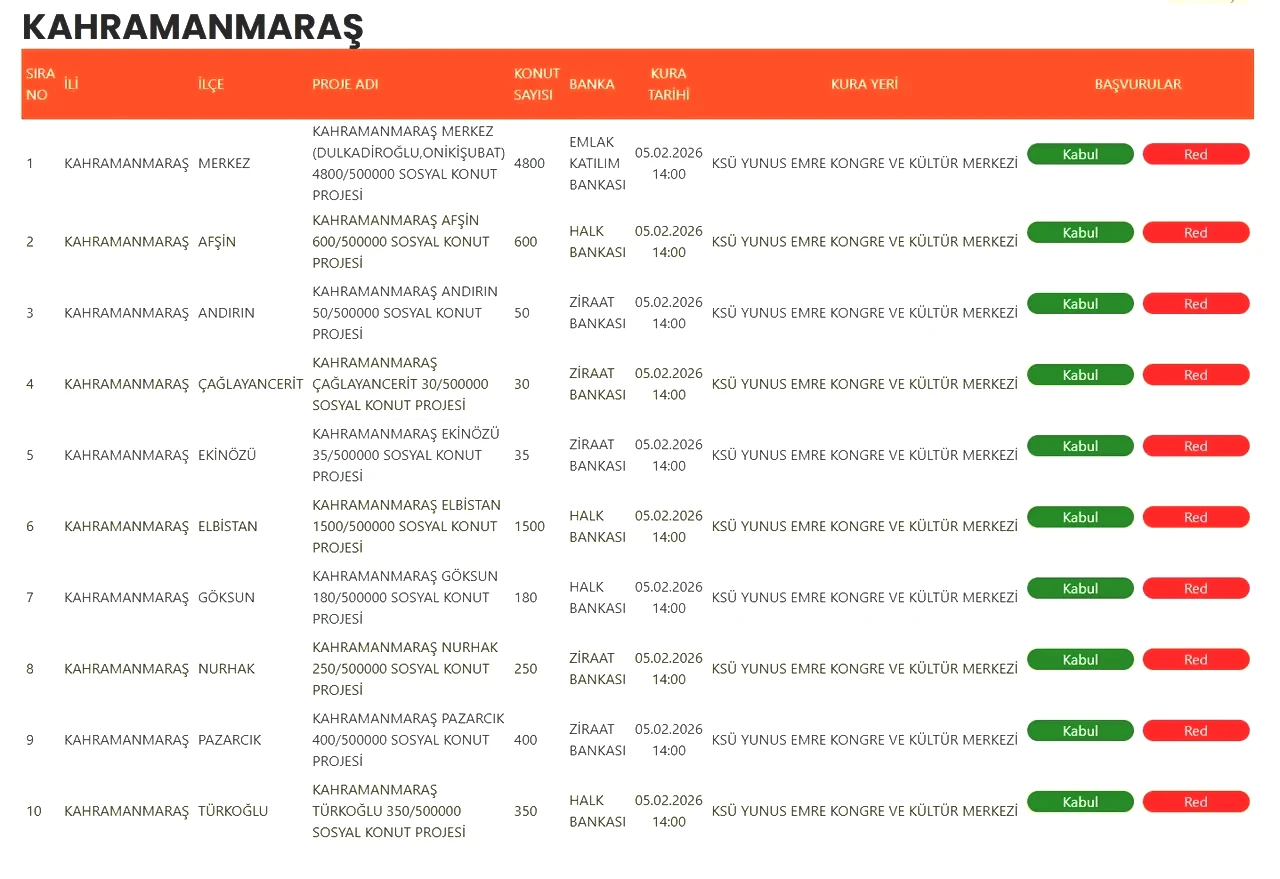This screenshot has height=879, width=1280.
Task: Click the PROJE ADI column header
Action: click(x=345, y=84)
